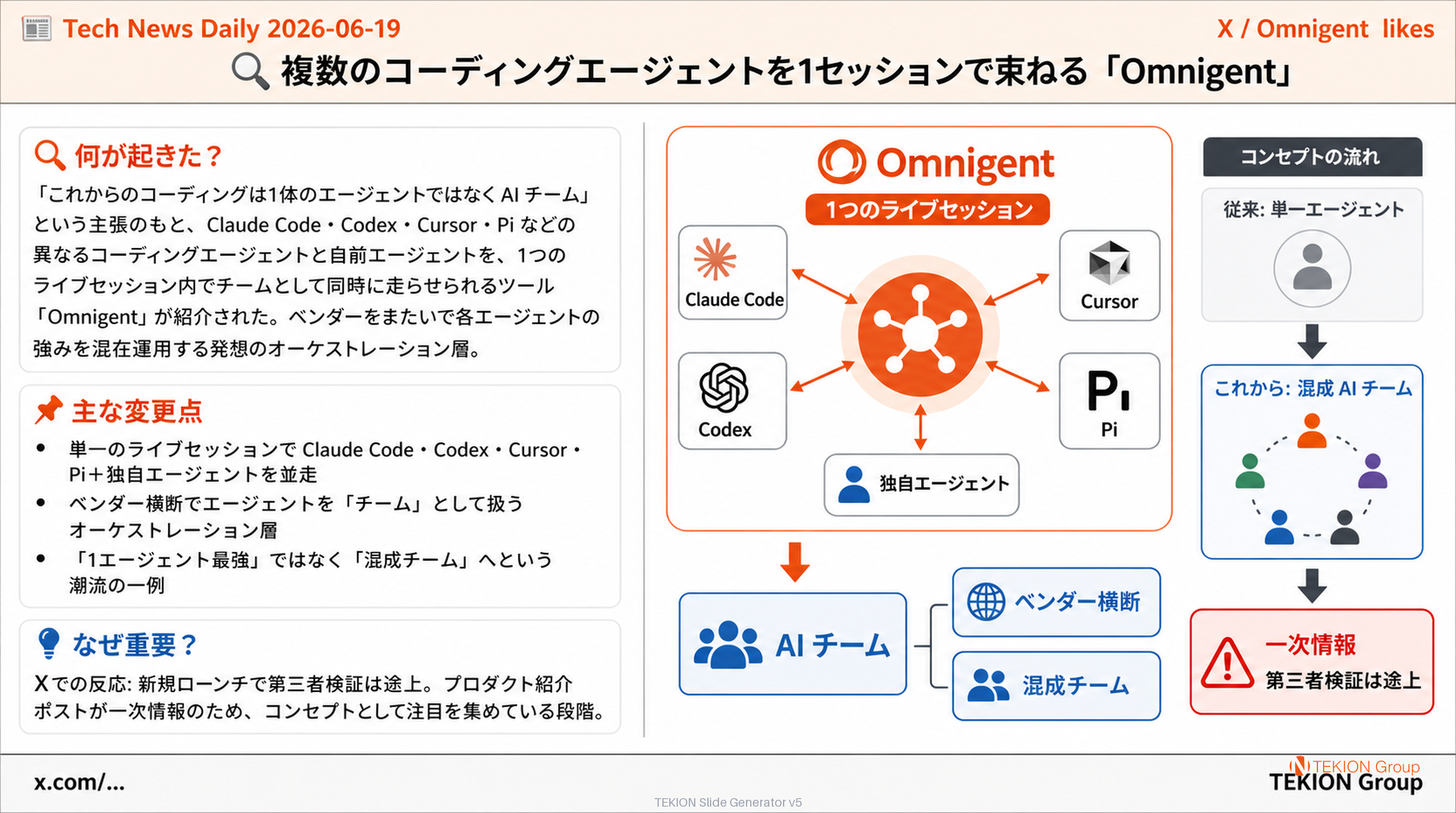Viewport: 1456px width, 813px height.
Task: Click the two-person icon beside 混成チーム
Action: click(987, 685)
